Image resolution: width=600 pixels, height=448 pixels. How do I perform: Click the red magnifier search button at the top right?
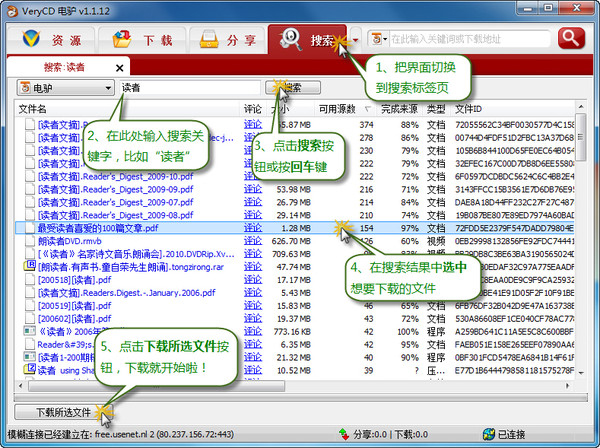(571, 38)
